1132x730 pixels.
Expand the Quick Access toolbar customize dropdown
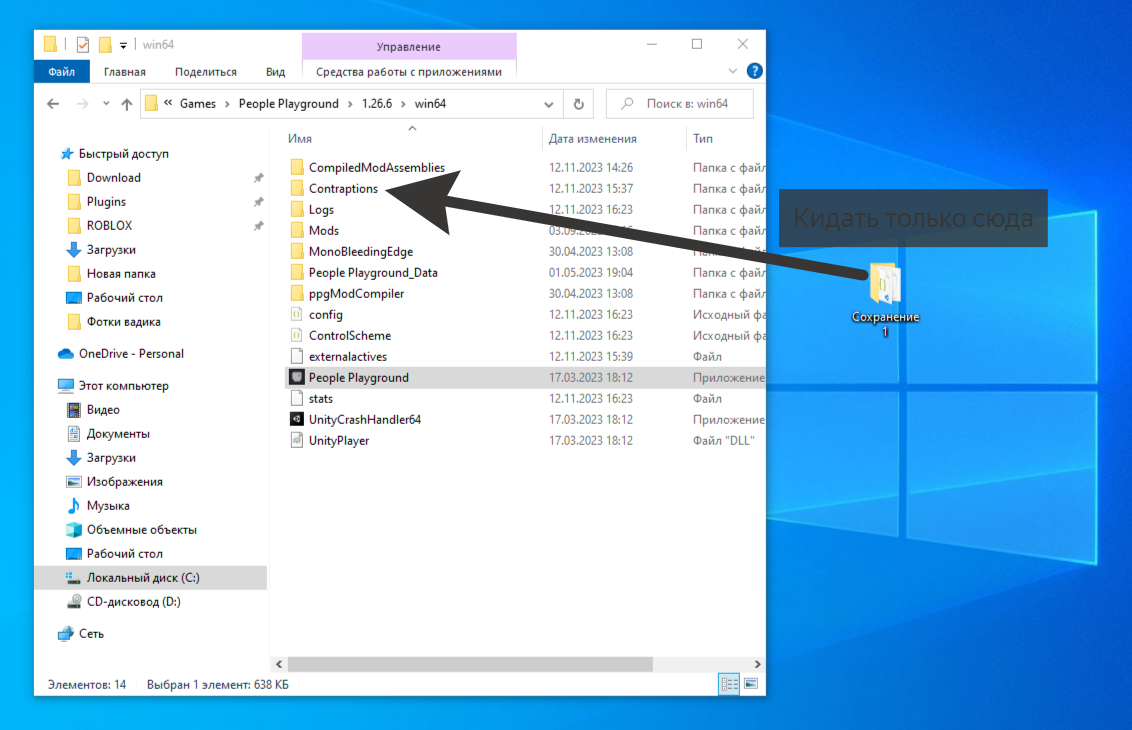pyautogui.click(x=124, y=45)
